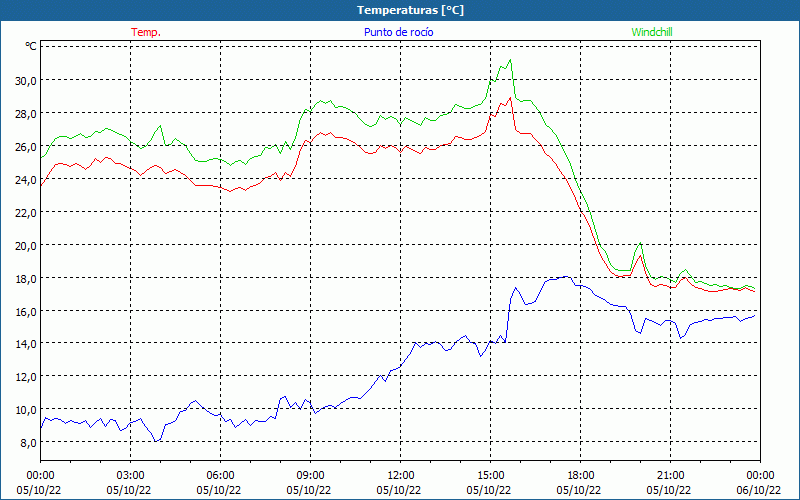Click the 15:00 time axis label

[490, 476]
